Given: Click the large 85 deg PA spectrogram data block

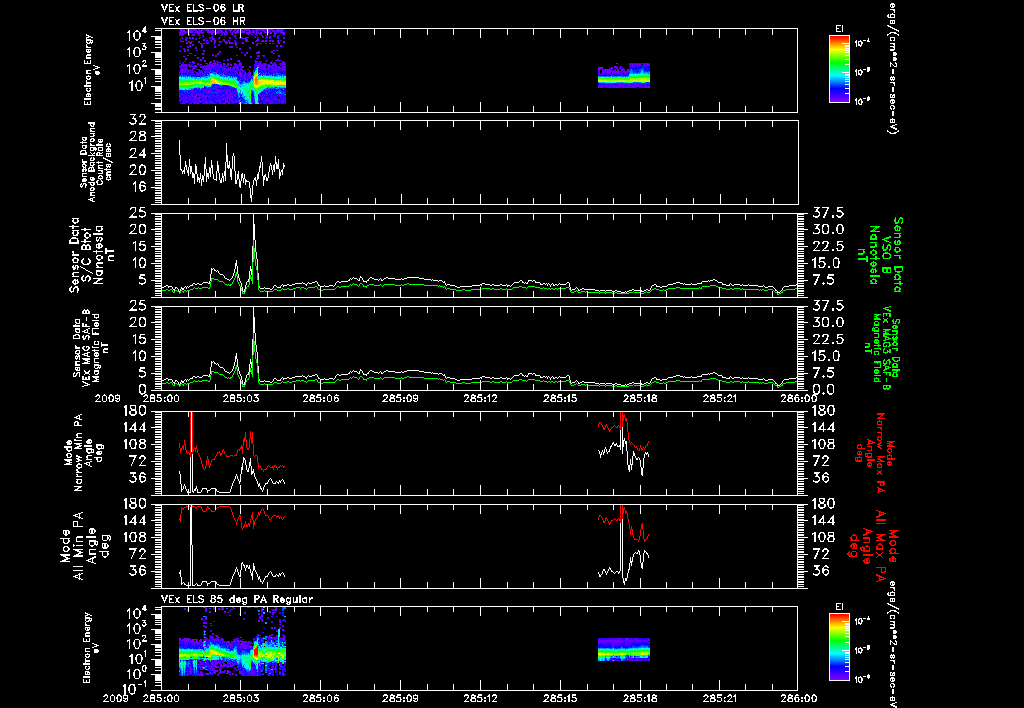Looking at the screenshot, I should pos(232,641).
